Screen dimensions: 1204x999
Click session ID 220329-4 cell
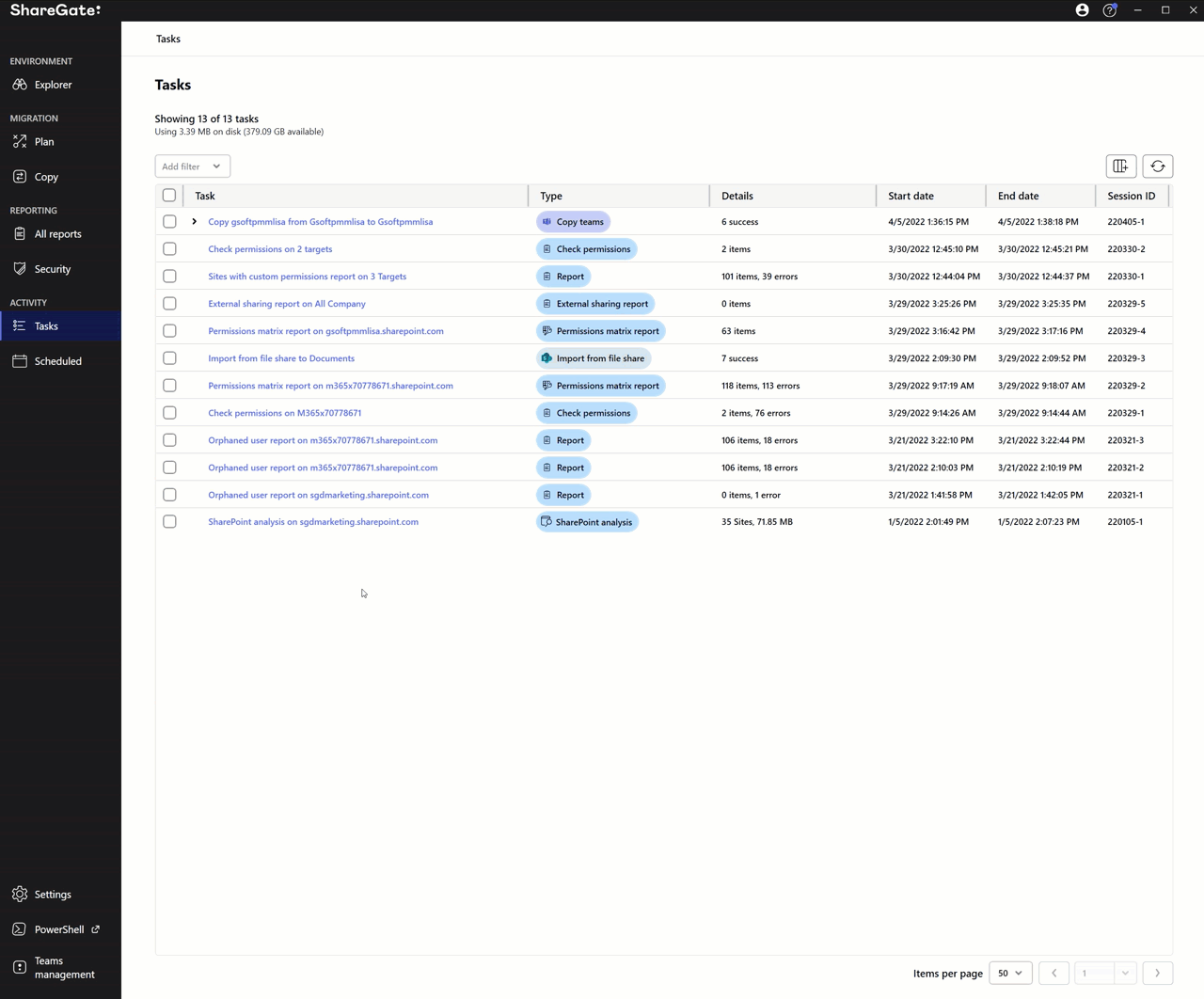1126,331
